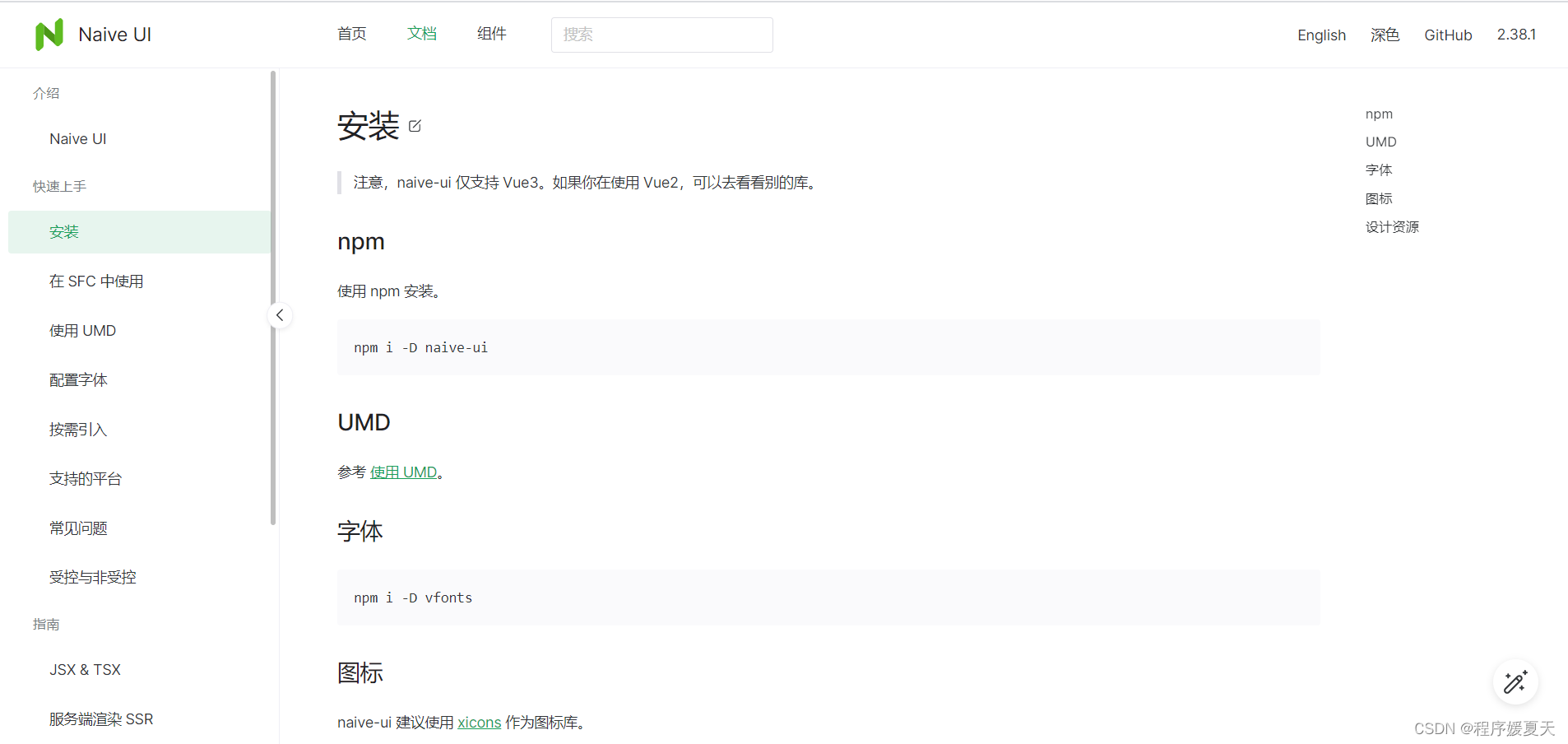Toggle dark theme via 深色
Viewport: 1568px width, 744px height.
pyautogui.click(x=1385, y=35)
